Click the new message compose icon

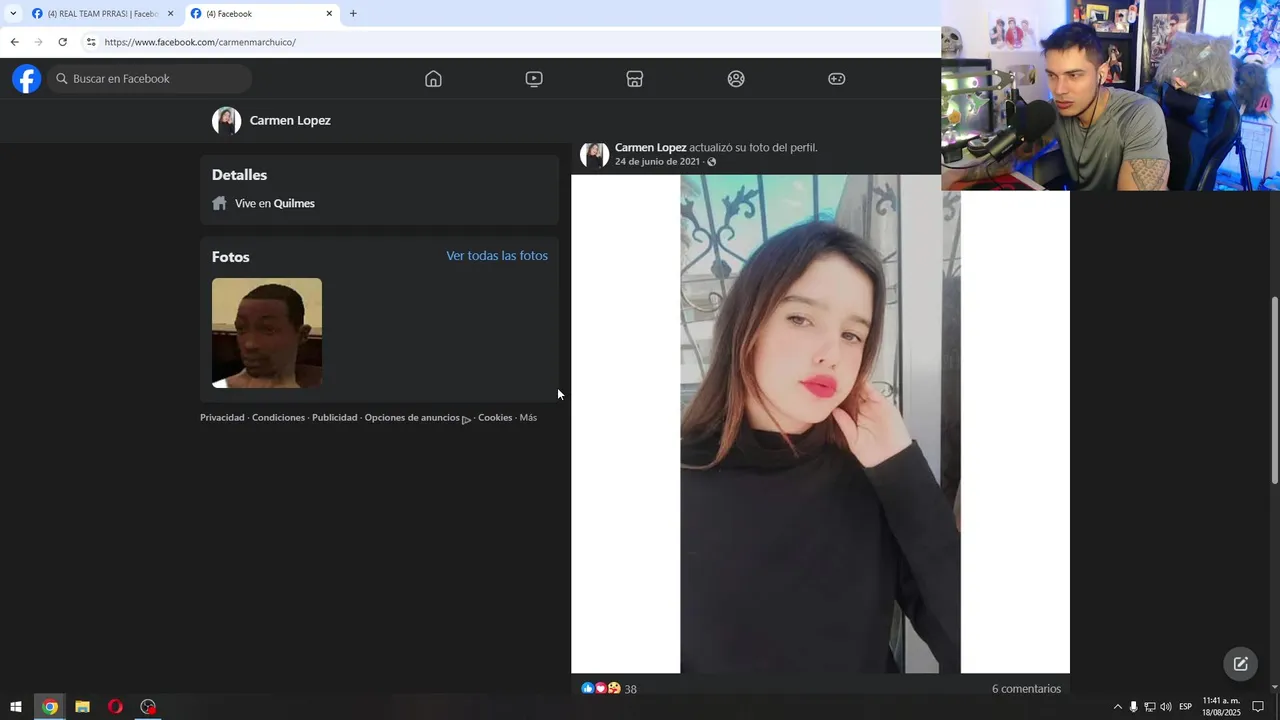click(x=1240, y=664)
